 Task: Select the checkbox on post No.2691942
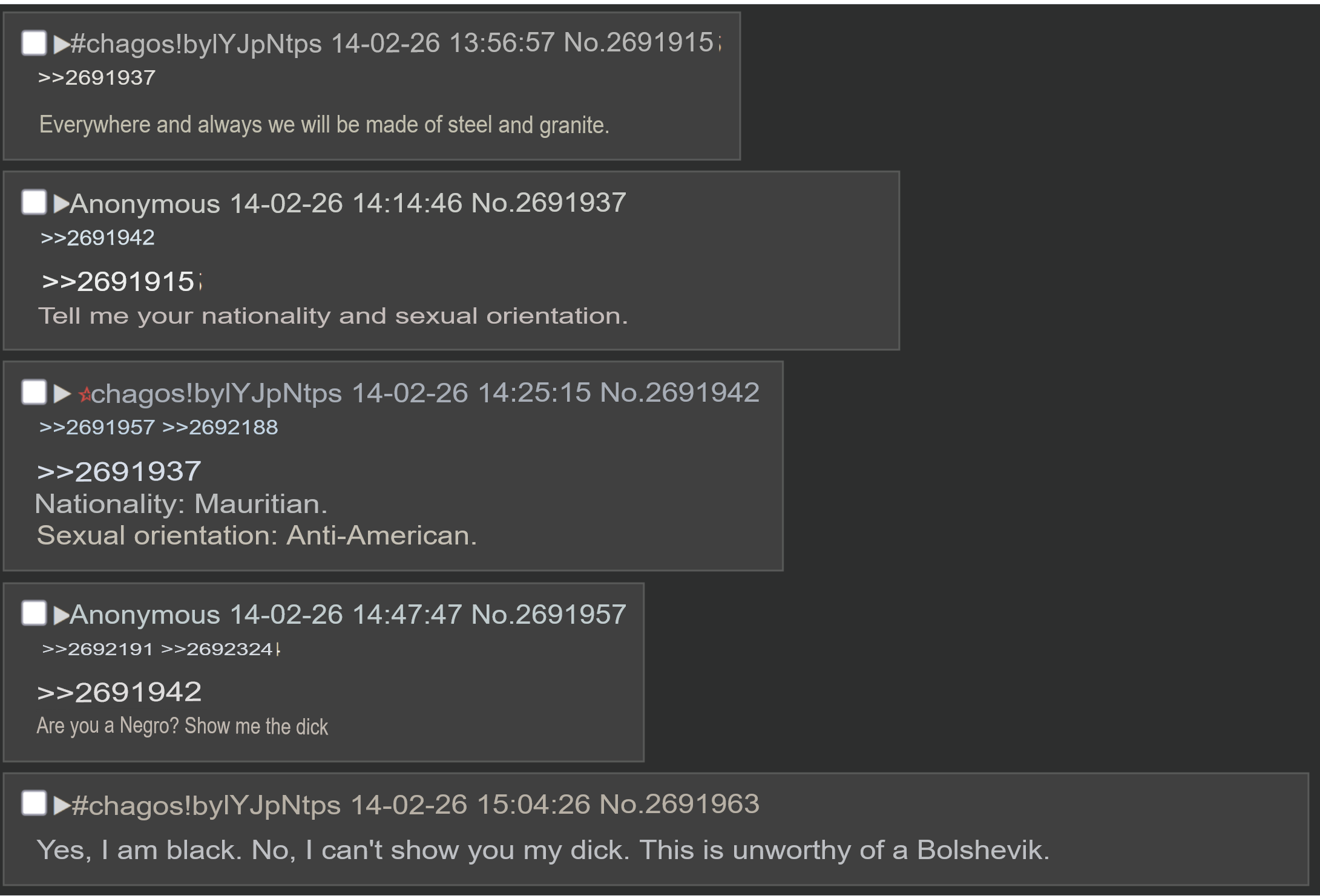(34, 392)
